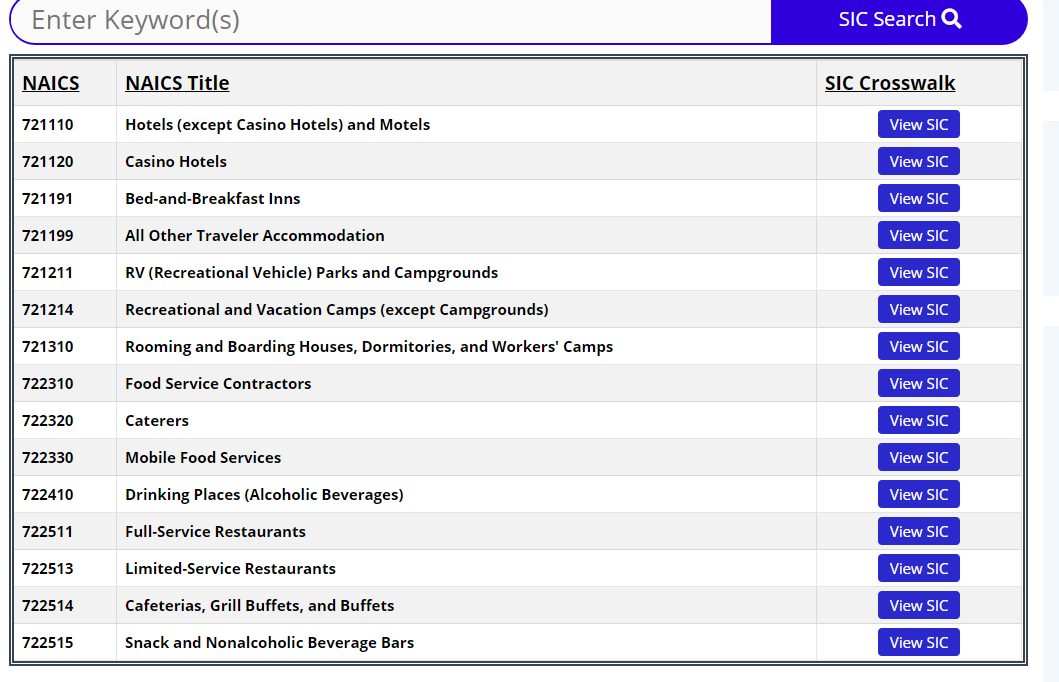Select NAICS code 722515
This screenshot has height=682, width=1059.
tap(47, 643)
